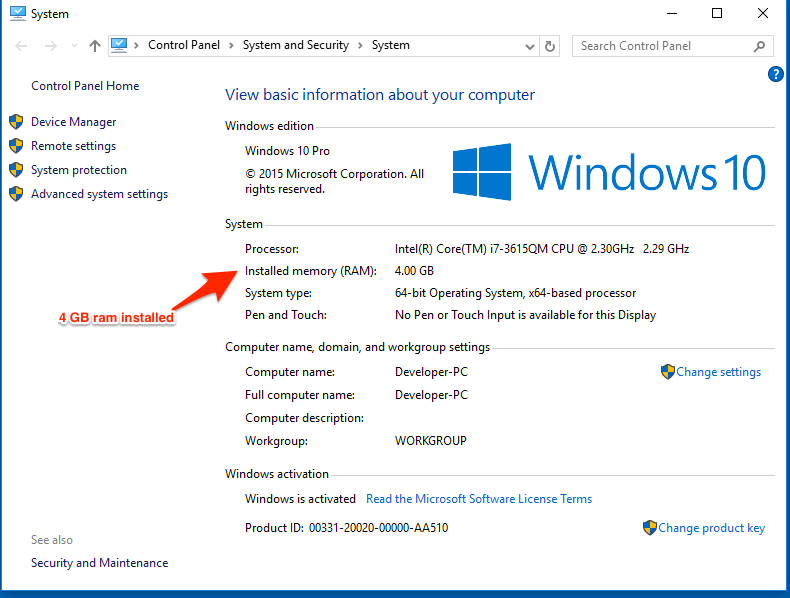The height and width of the screenshot is (598, 790).
Task: Click the System window title icon
Action: [18, 13]
